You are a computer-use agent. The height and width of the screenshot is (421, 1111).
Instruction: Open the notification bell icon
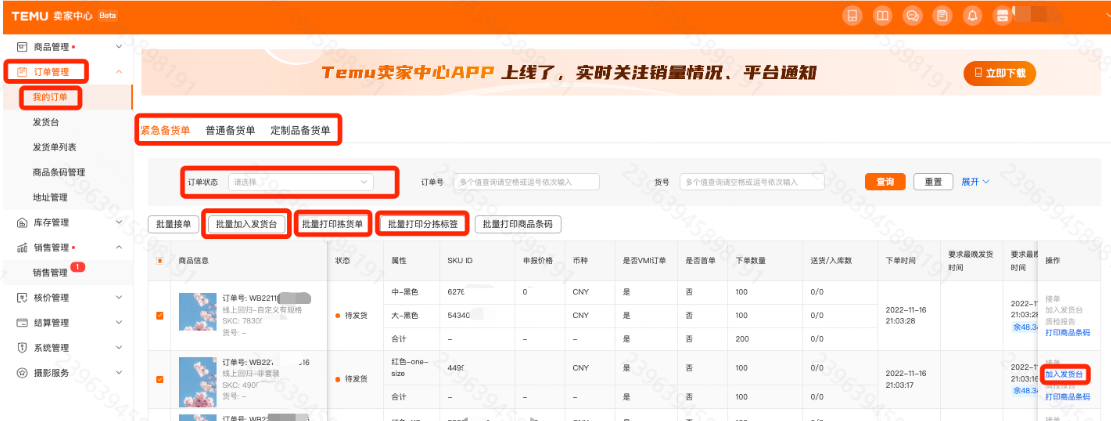[972, 16]
